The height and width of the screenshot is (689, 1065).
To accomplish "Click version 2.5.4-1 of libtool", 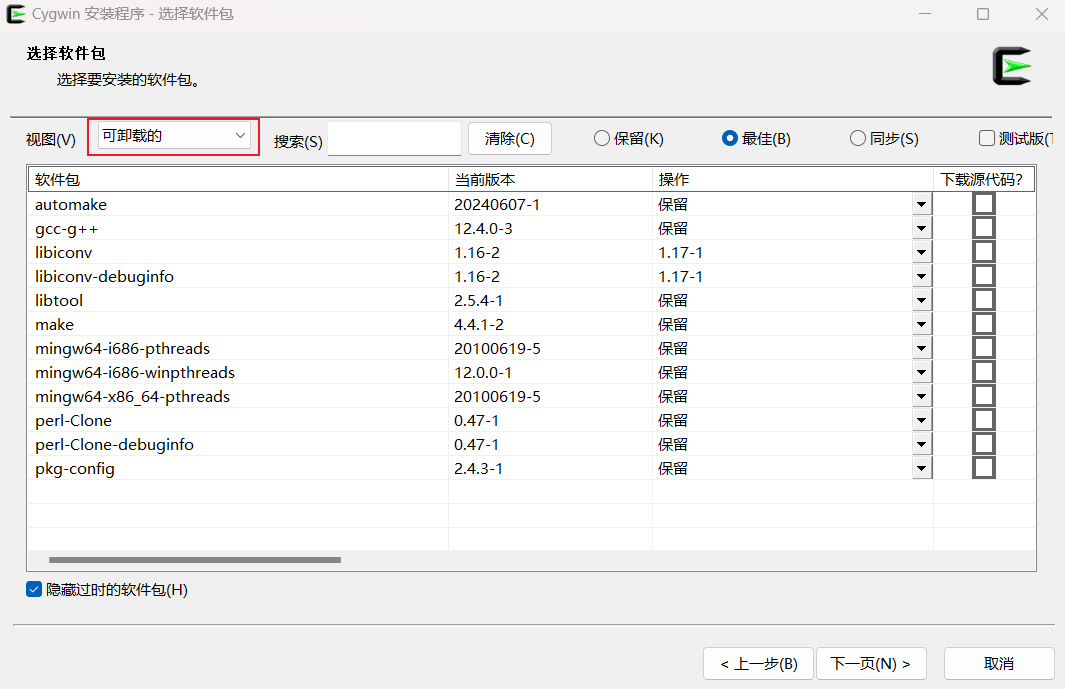I will click(x=478, y=300).
